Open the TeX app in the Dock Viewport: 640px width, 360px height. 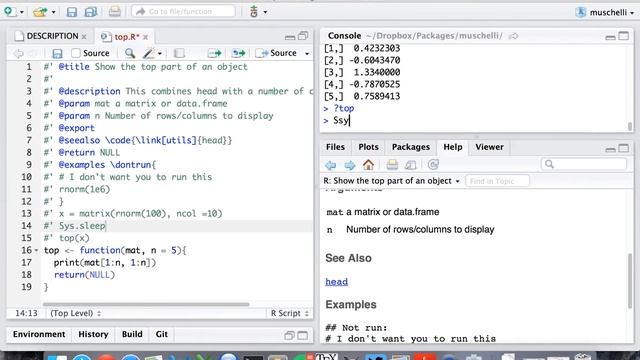[327, 356]
